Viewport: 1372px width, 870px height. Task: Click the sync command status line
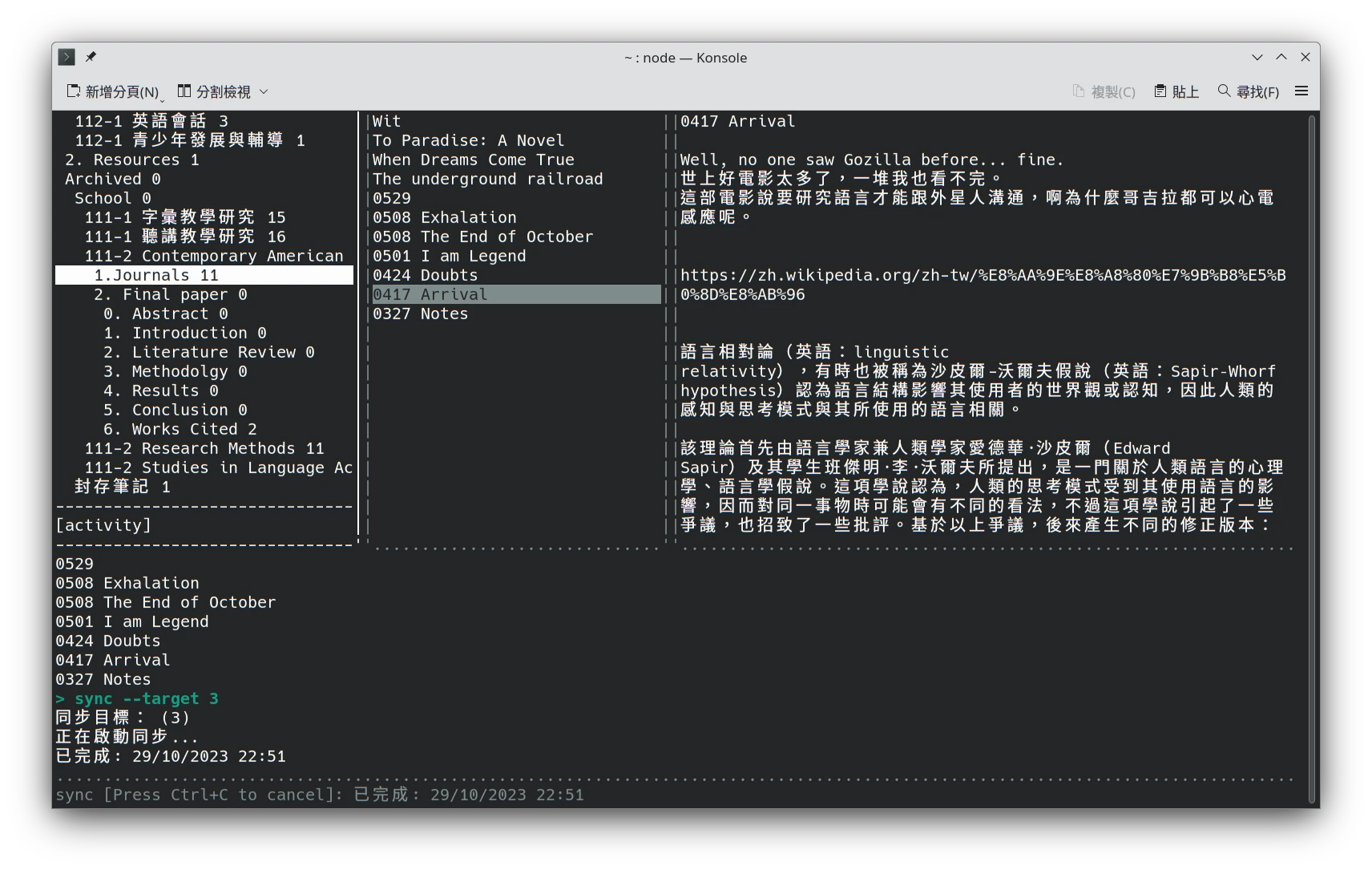pos(320,795)
